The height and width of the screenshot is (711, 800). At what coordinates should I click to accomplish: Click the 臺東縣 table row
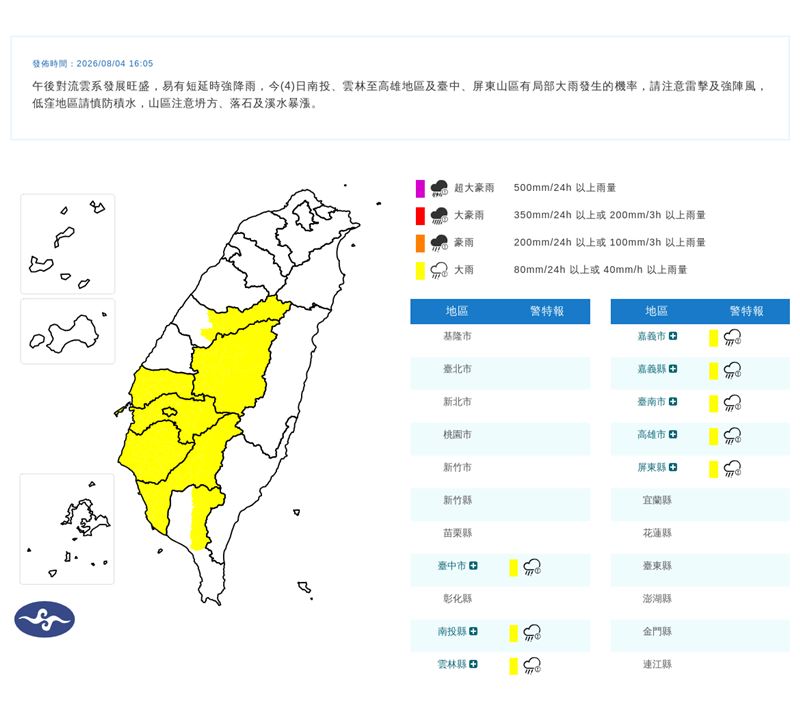(x=700, y=570)
